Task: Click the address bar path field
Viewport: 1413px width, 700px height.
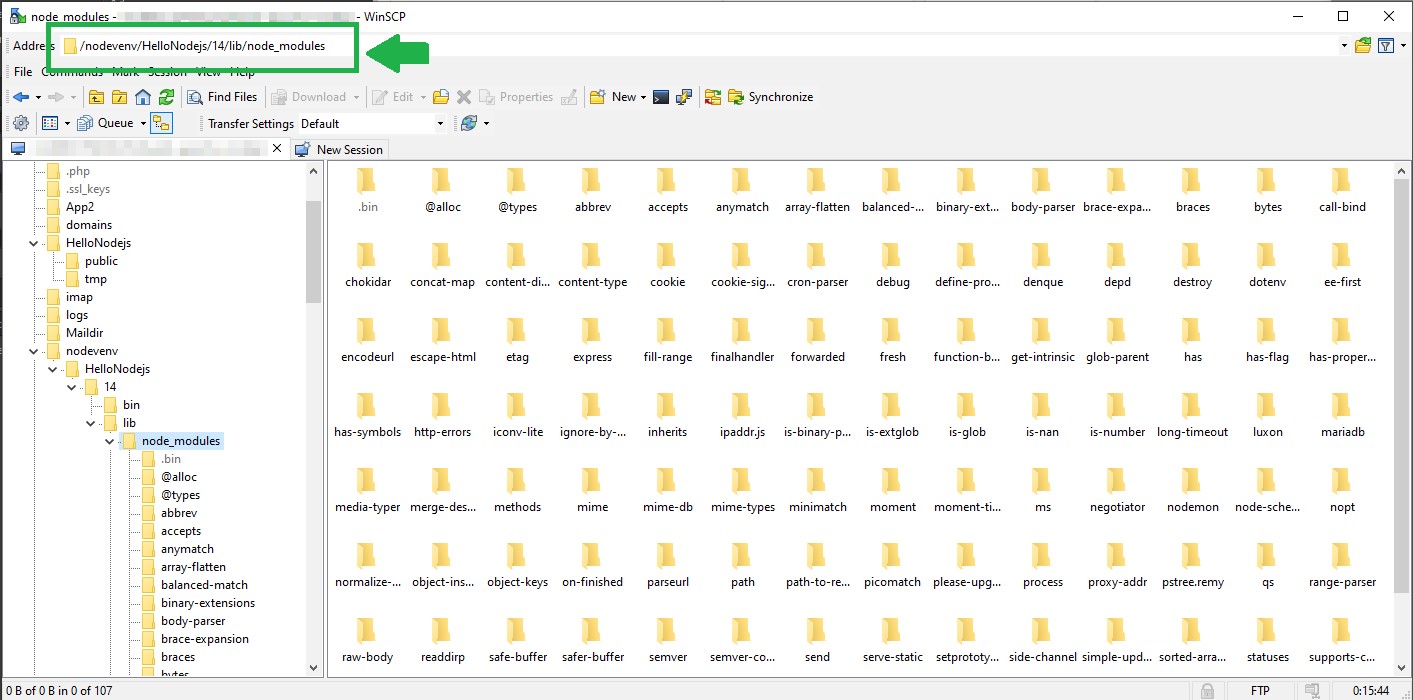Action: (x=700, y=45)
